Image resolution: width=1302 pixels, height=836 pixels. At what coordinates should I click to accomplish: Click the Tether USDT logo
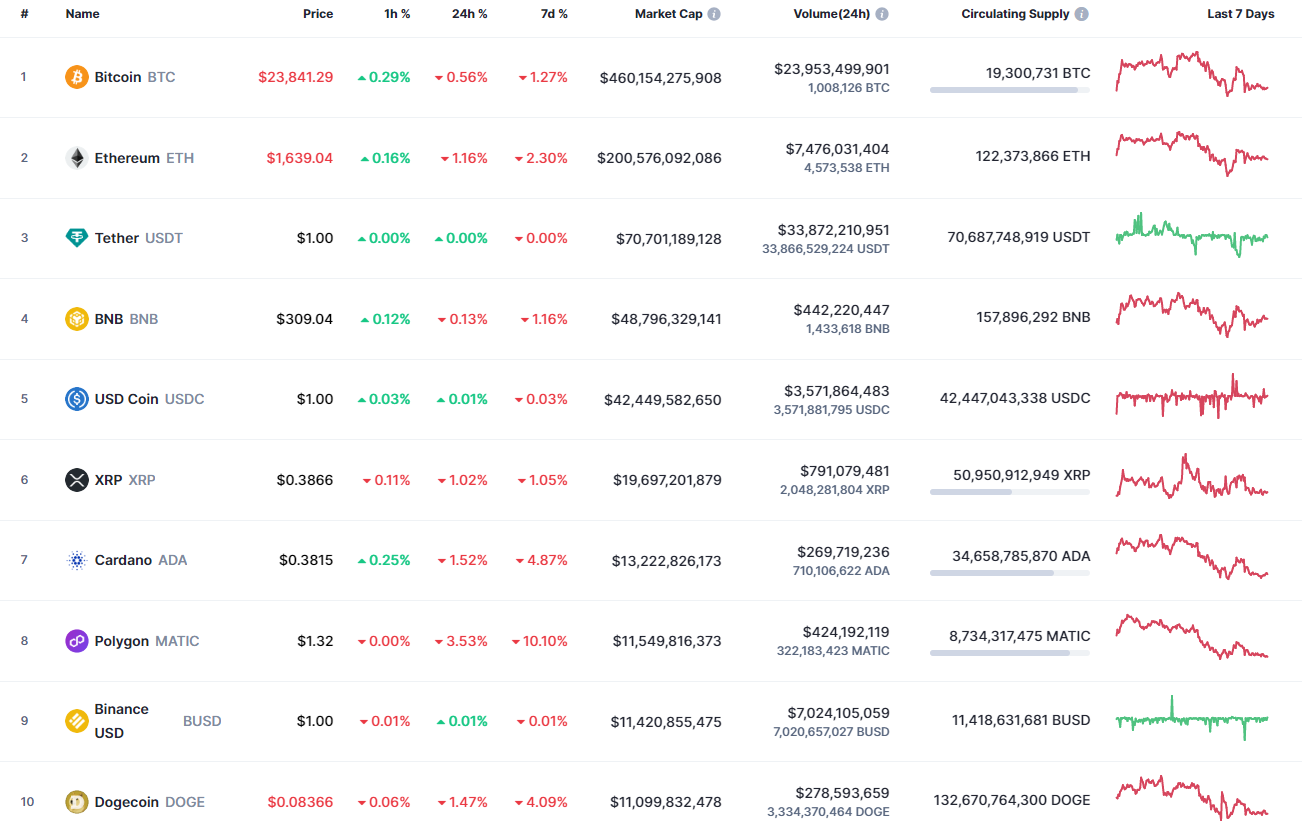(x=76, y=238)
